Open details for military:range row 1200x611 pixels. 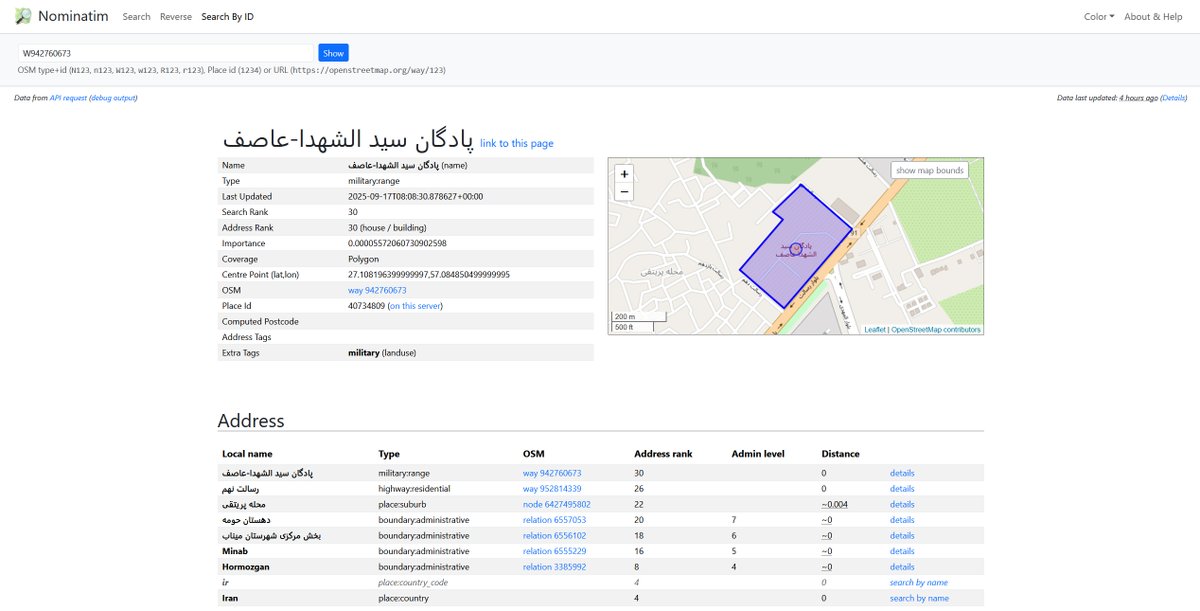[902, 473]
